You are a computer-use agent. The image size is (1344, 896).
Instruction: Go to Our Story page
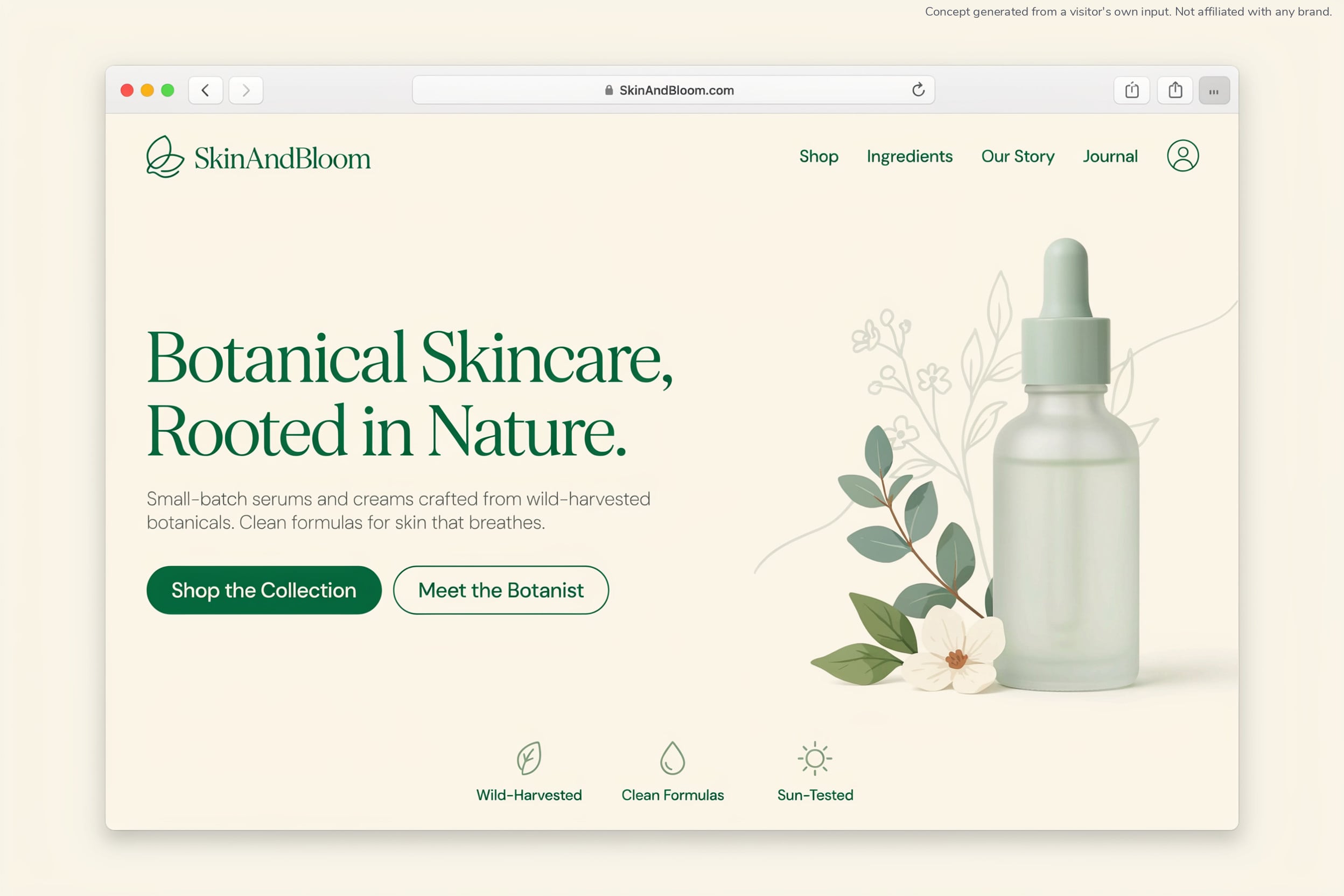1018,157
